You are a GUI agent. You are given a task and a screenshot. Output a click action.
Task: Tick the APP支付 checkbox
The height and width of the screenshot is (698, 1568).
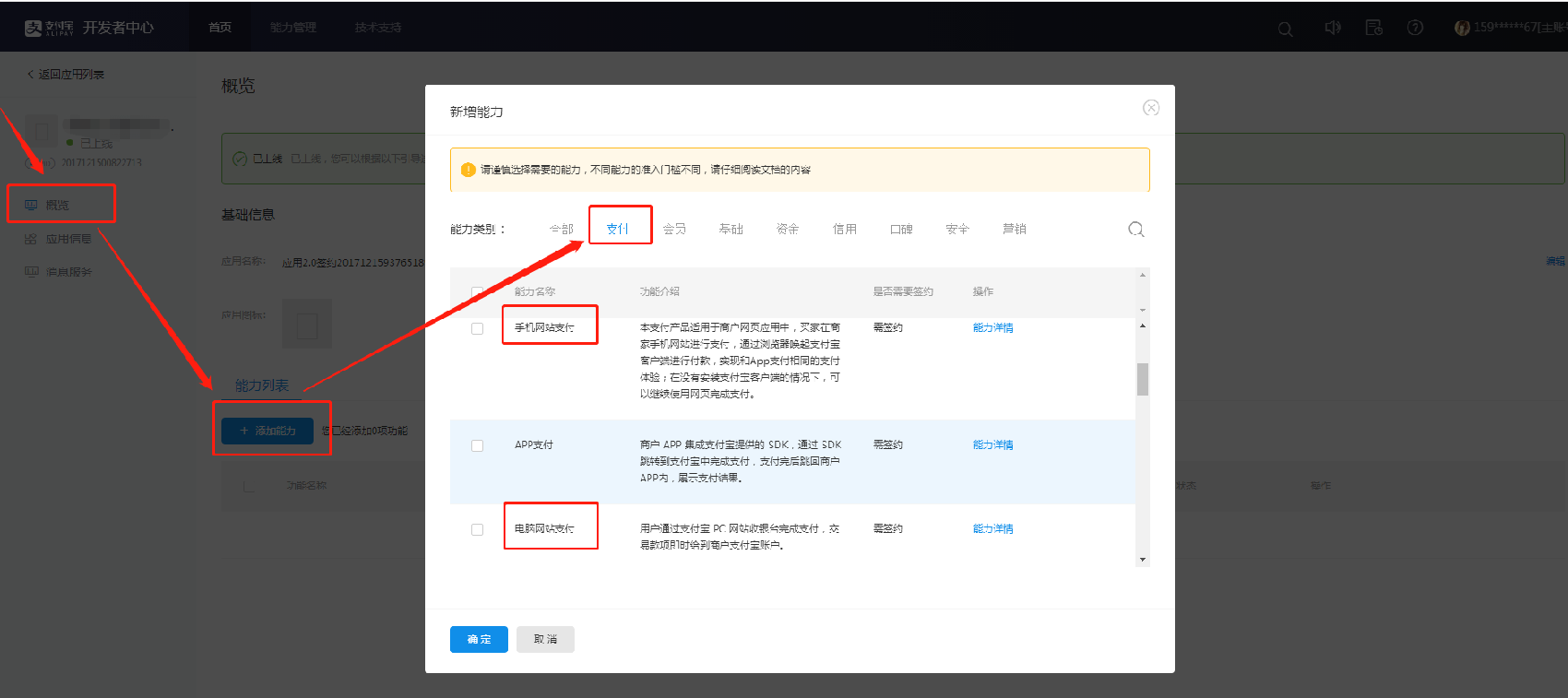pos(477,445)
